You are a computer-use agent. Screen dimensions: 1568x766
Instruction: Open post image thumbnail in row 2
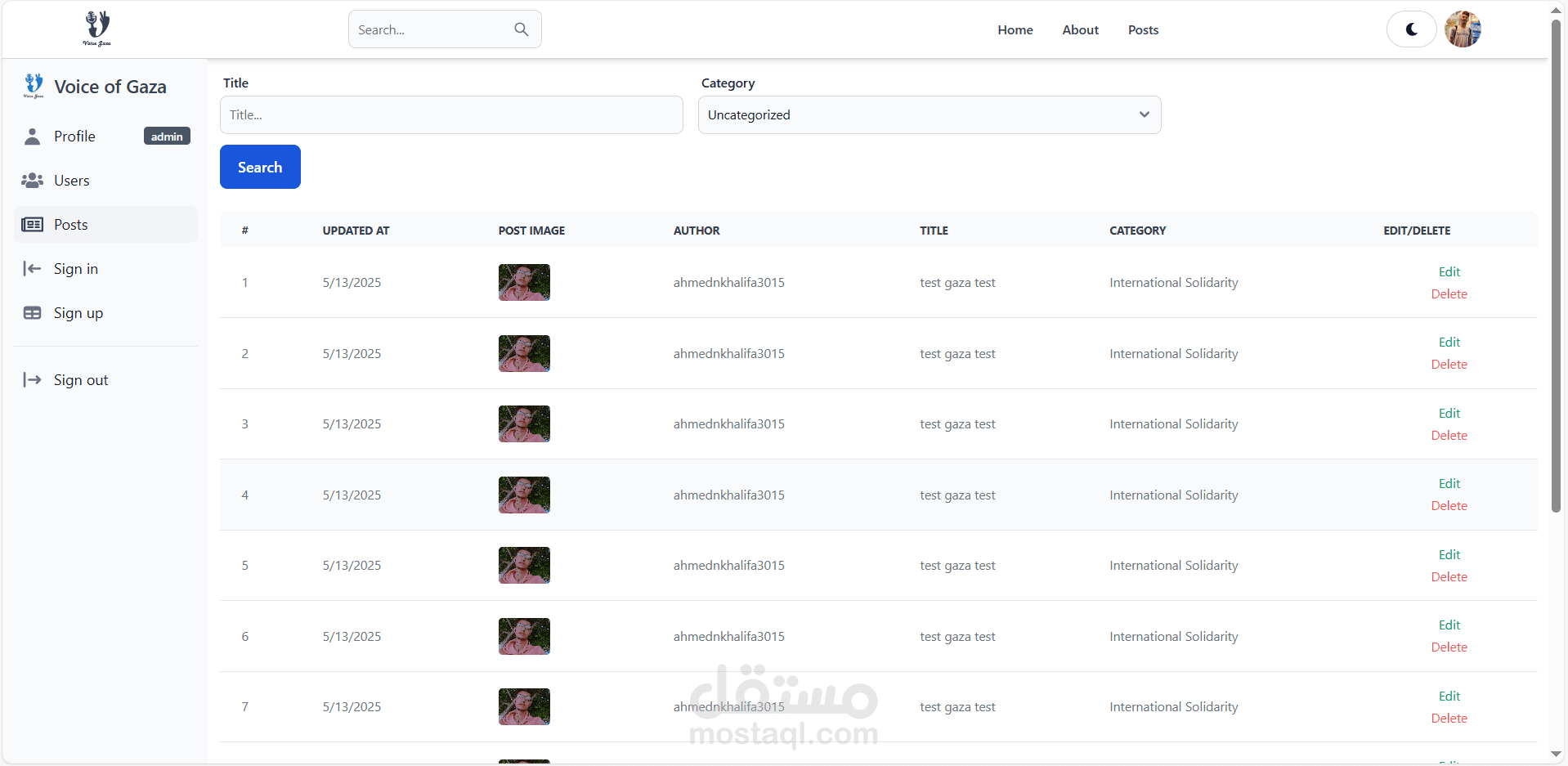pos(524,353)
